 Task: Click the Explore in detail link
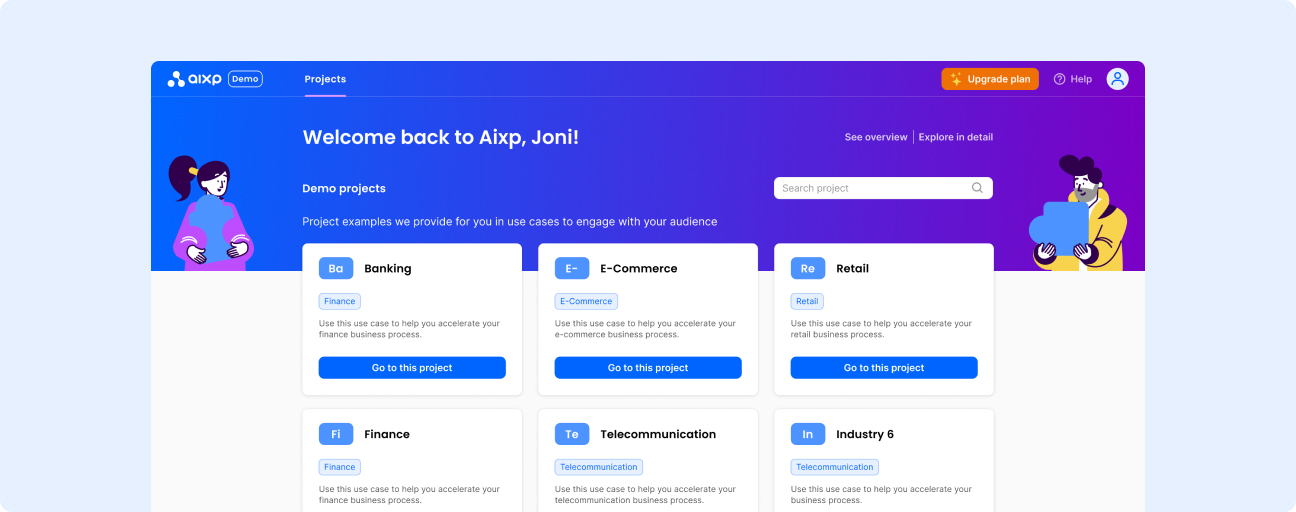tap(956, 137)
